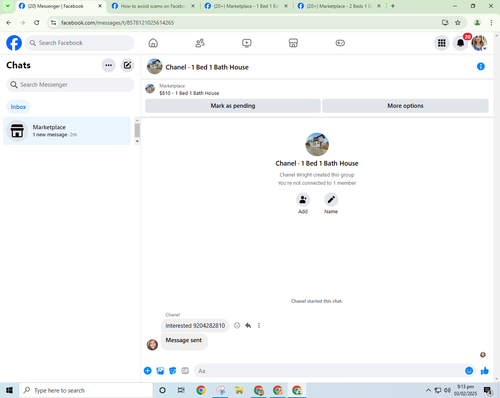The height and width of the screenshot is (398, 500).
Task: Open the Marketplace icon in top navigation
Action: click(293, 43)
